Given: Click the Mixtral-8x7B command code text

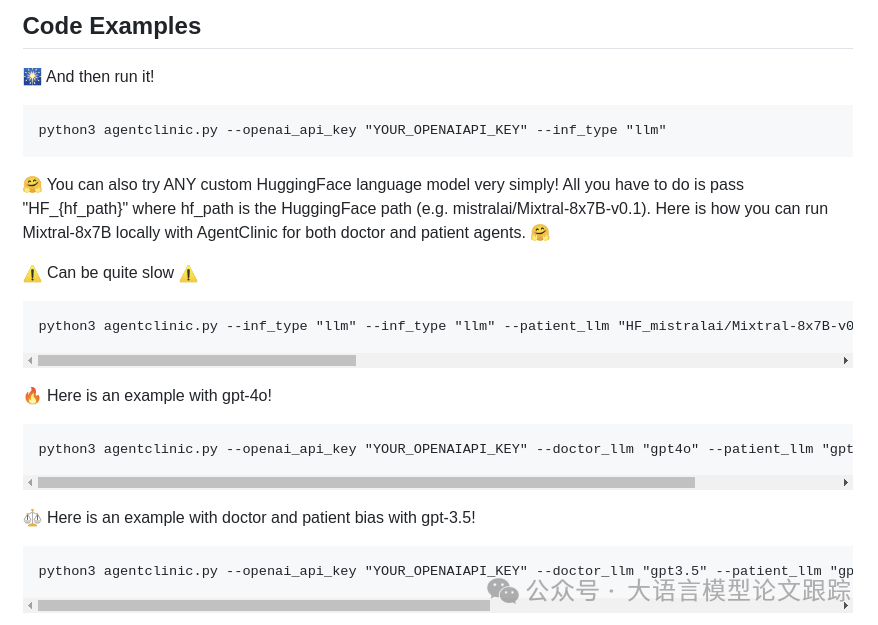Looking at the screenshot, I should 445,327.
